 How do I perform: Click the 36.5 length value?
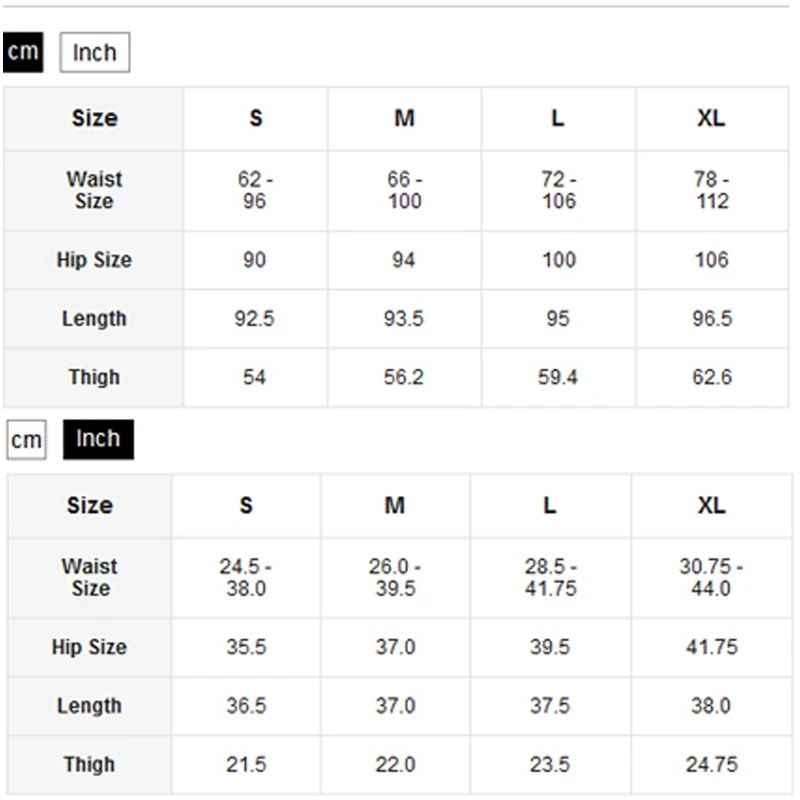click(246, 706)
